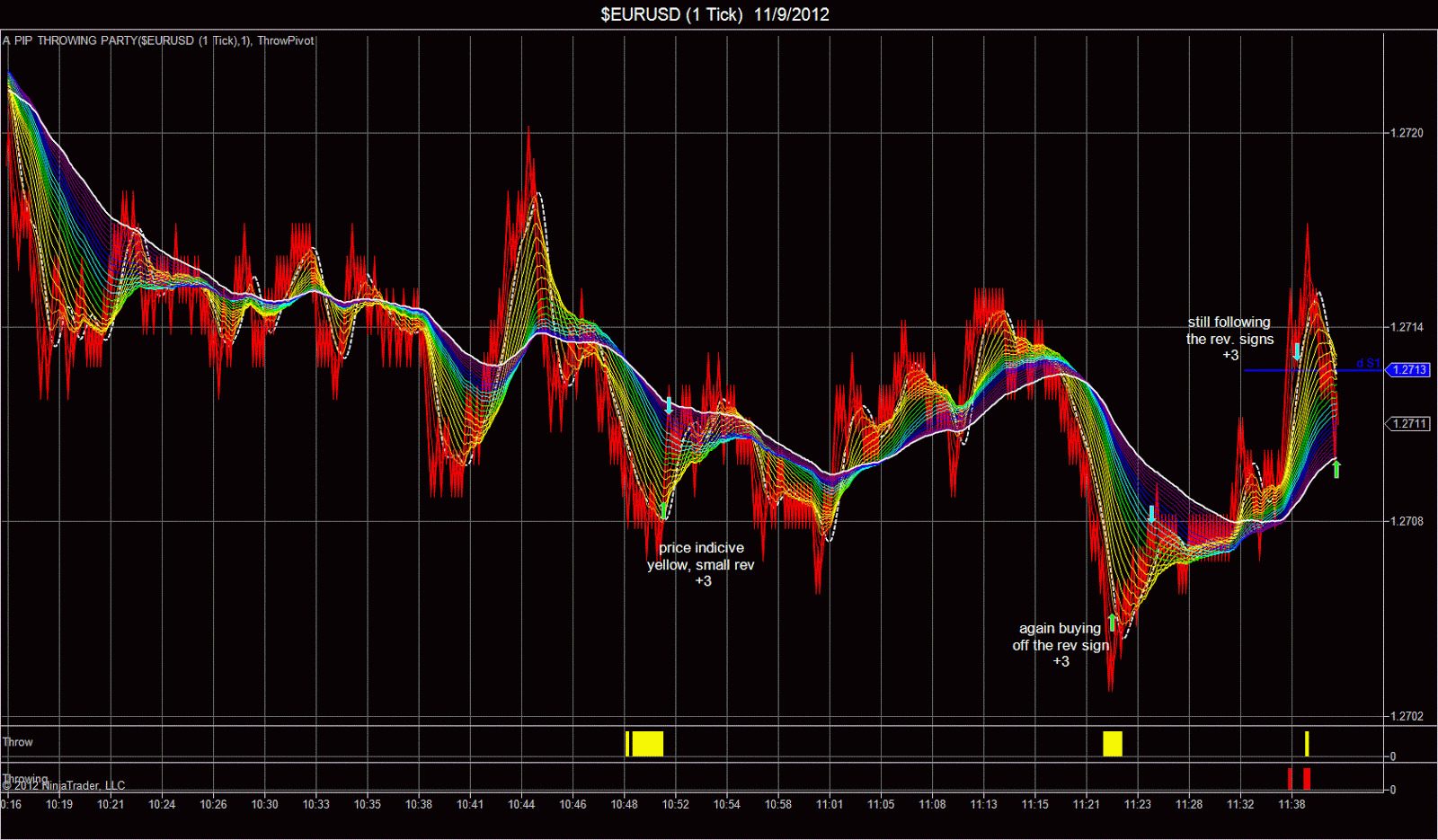Click the 10:52 time axis label
Image resolution: width=1438 pixels, height=840 pixels.
pyautogui.click(x=676, y=804)
